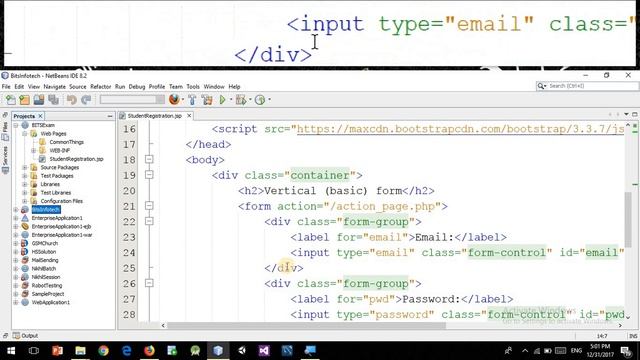Image resolution: width=640 pixels, height=360 pixels.
Task: Expand the Libraries node
Action: [25, 184]
